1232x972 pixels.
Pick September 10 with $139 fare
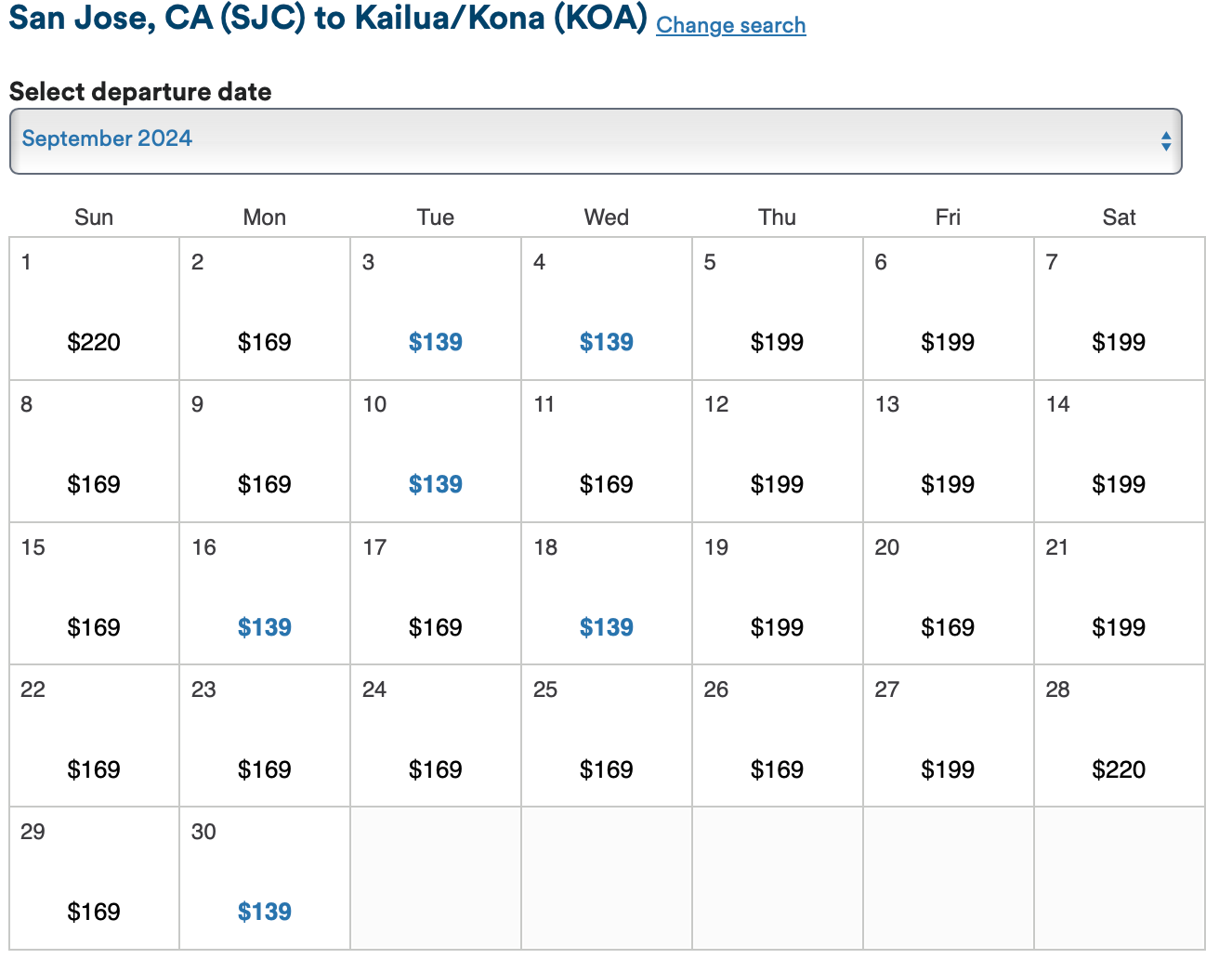[x=435, y=484]
